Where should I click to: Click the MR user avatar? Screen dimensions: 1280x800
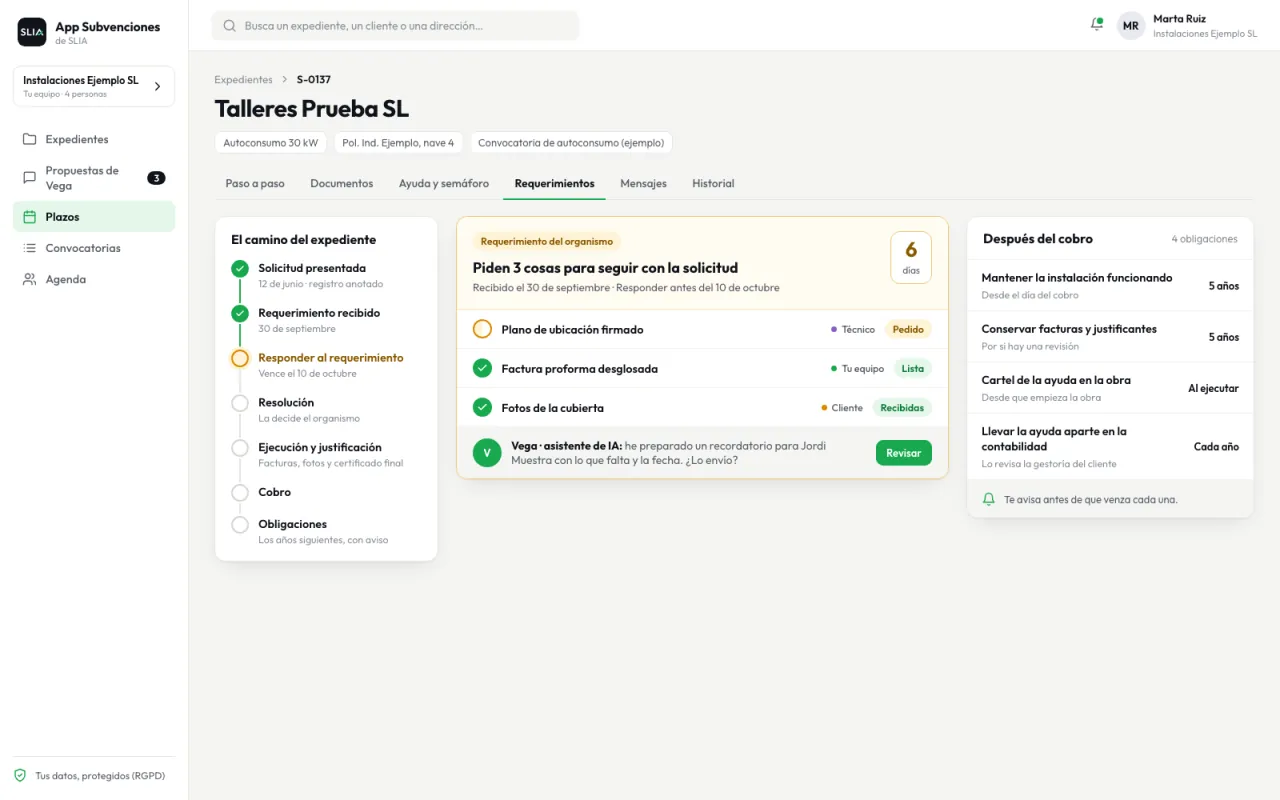click(1131, 26)
